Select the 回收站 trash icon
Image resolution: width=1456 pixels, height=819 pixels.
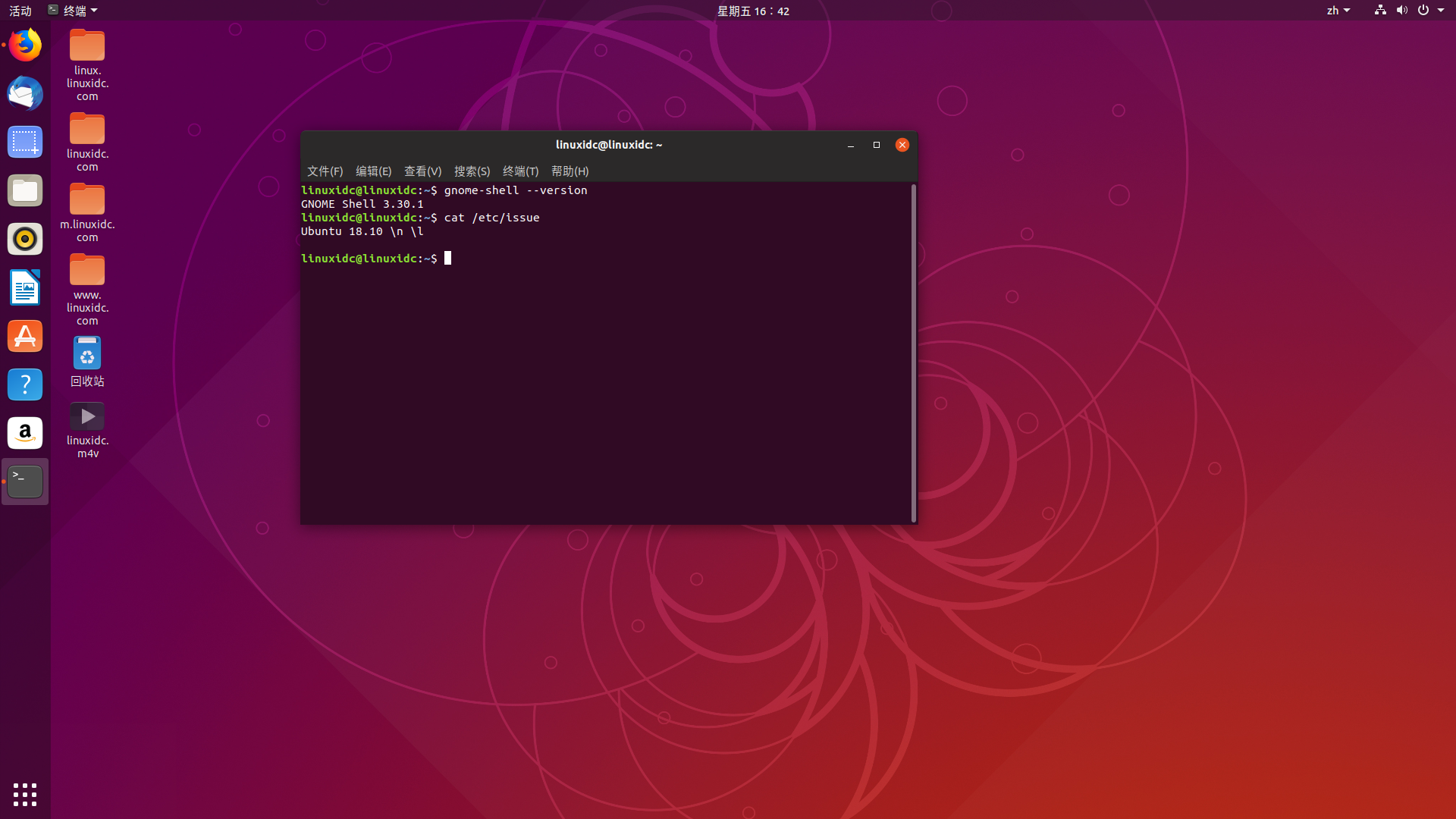87,362
